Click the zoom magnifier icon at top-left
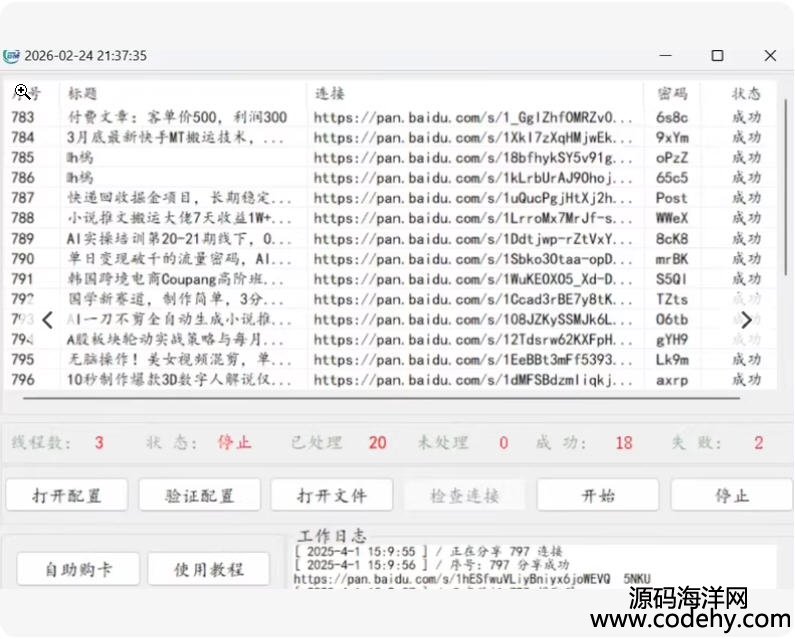795x639 pixels. coord(21,92)
